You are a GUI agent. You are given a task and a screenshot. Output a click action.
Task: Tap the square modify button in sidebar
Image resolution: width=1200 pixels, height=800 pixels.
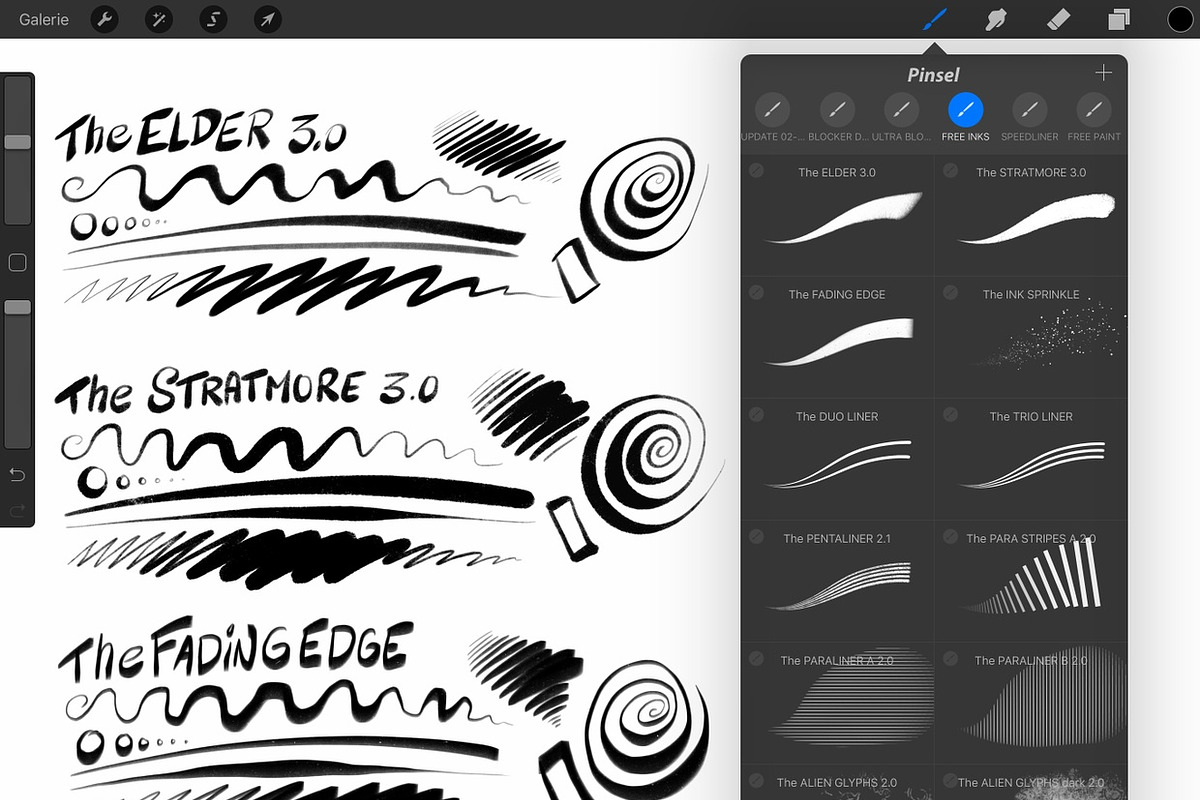(17, 263)
